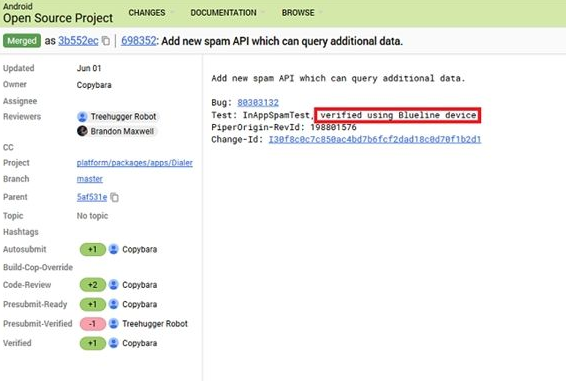This screenshot has width=566, height=381.
Task: Click the Build-Cop-Override label
Action: click(38, 267)
